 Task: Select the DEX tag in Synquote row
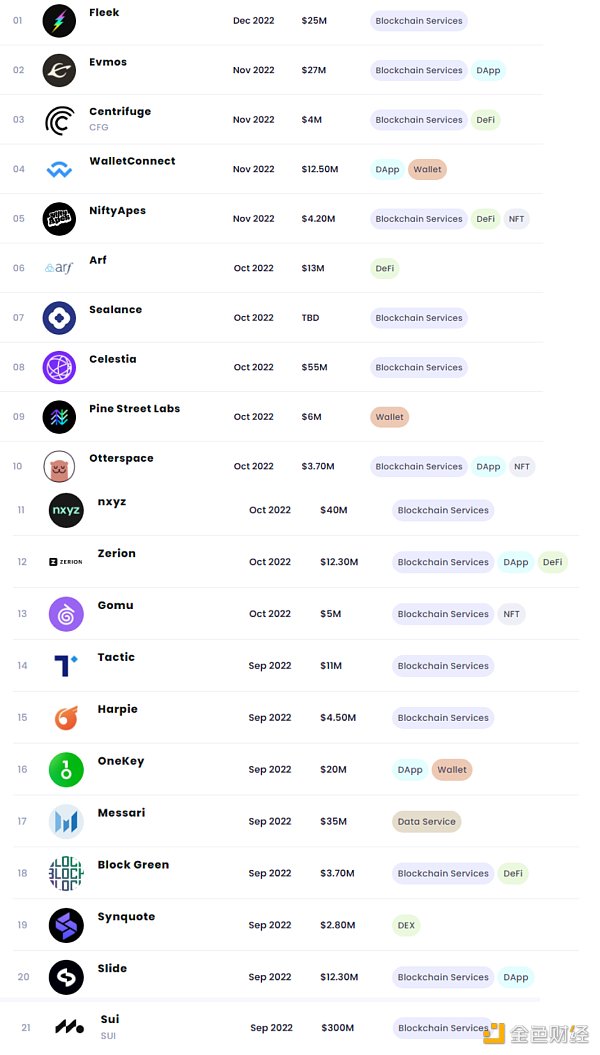pyautogui.click(x=406, y=925)
